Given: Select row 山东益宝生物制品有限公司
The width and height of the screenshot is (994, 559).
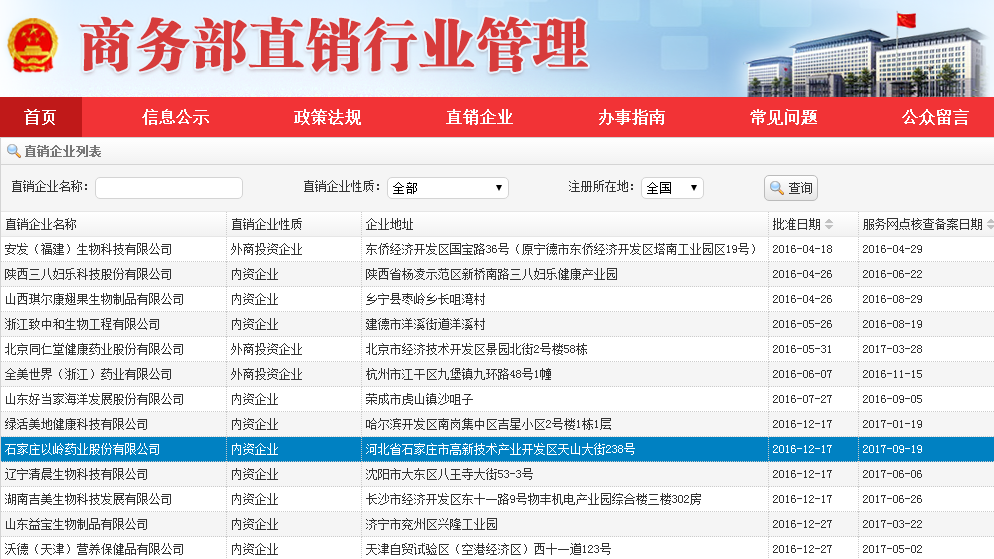Looking at the screenshot, I should (497, 524).
